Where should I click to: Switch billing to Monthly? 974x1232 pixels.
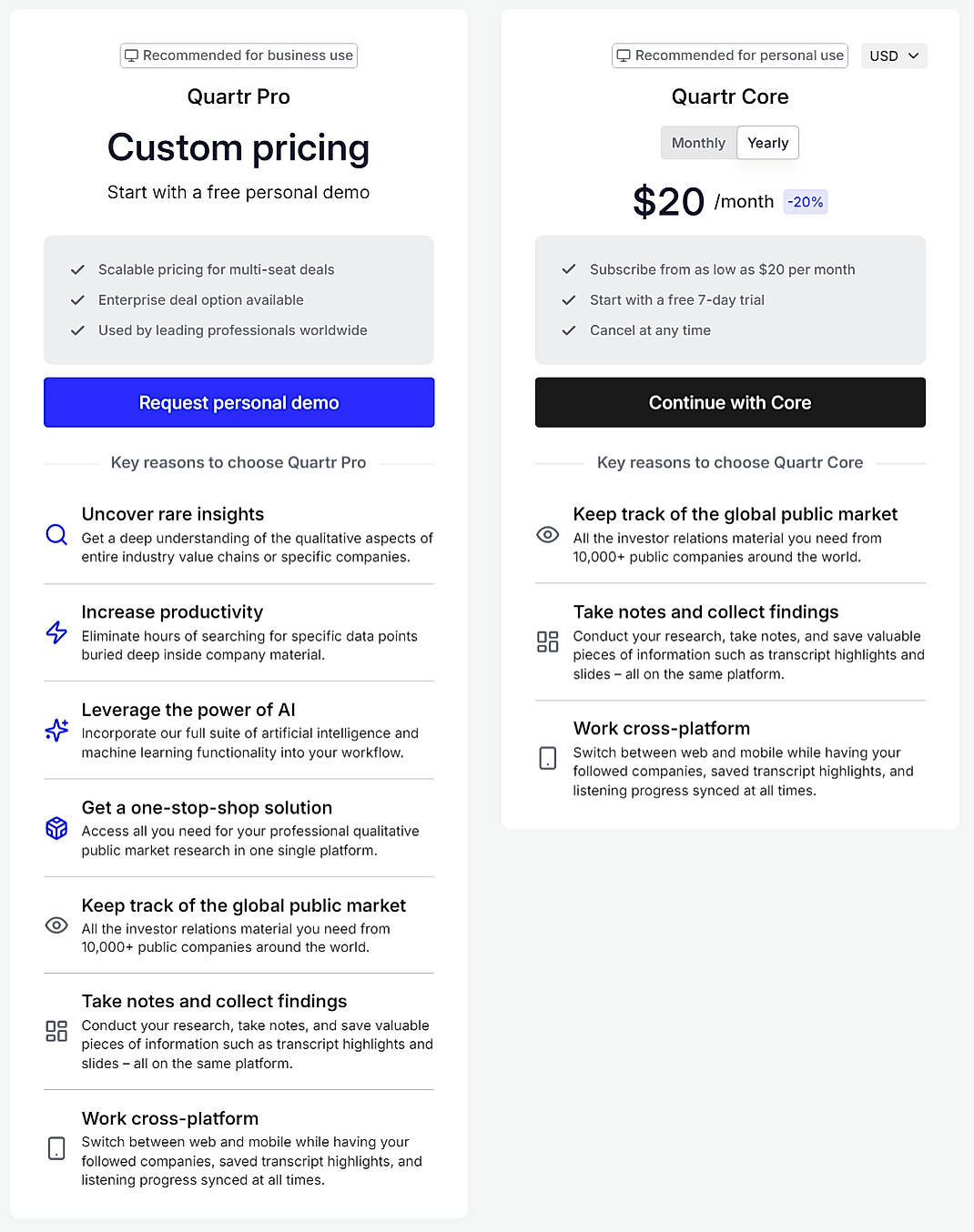pyautogui.click(x=698, y=142)
